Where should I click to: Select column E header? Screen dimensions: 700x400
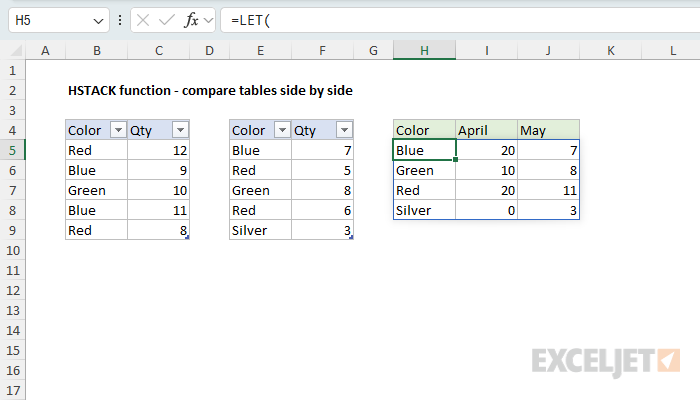pos(260,50)
